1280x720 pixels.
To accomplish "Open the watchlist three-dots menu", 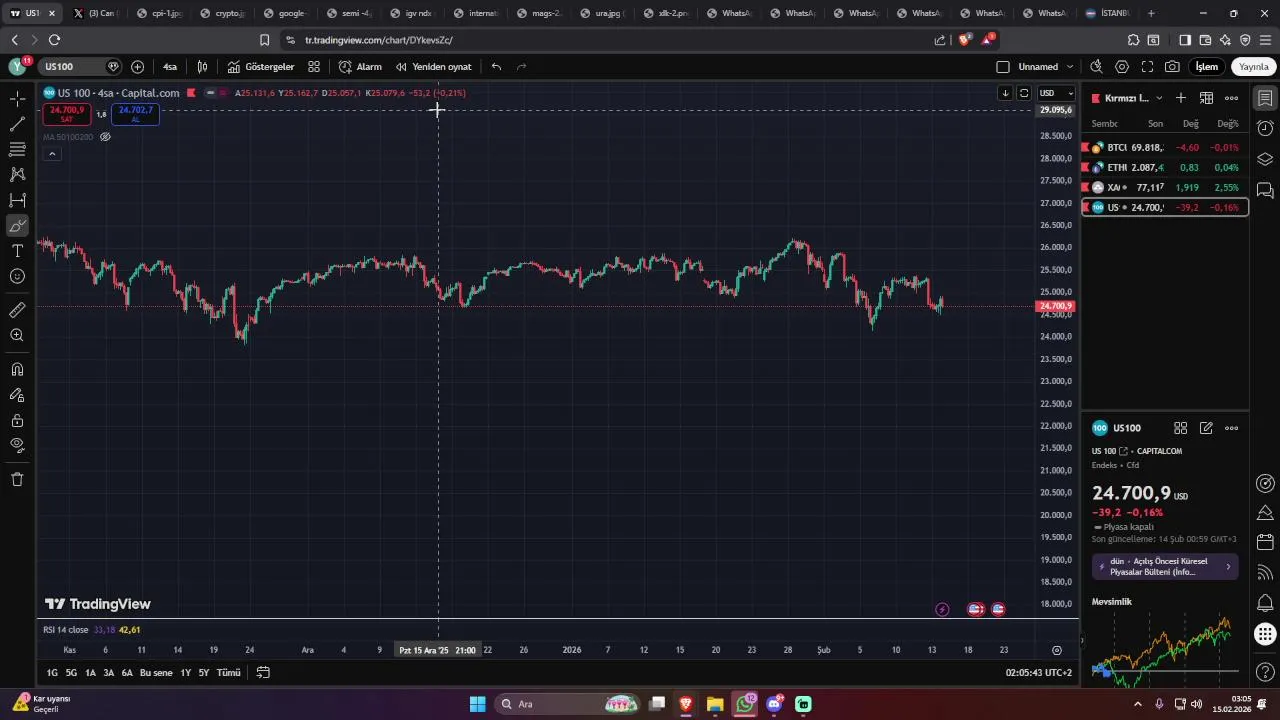I will click(1232, 98).
